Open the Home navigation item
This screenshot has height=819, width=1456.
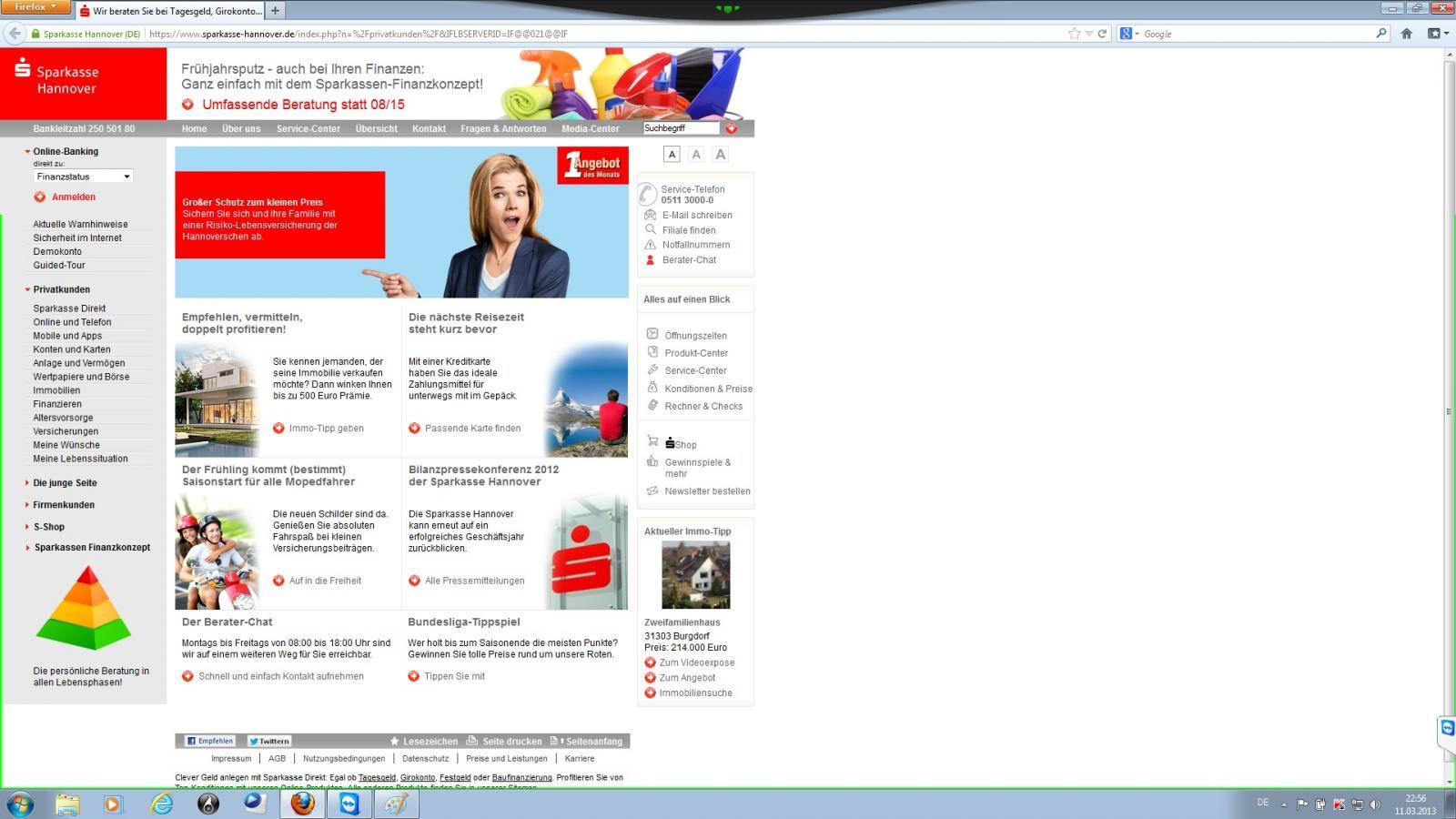[x=194, y=129]
